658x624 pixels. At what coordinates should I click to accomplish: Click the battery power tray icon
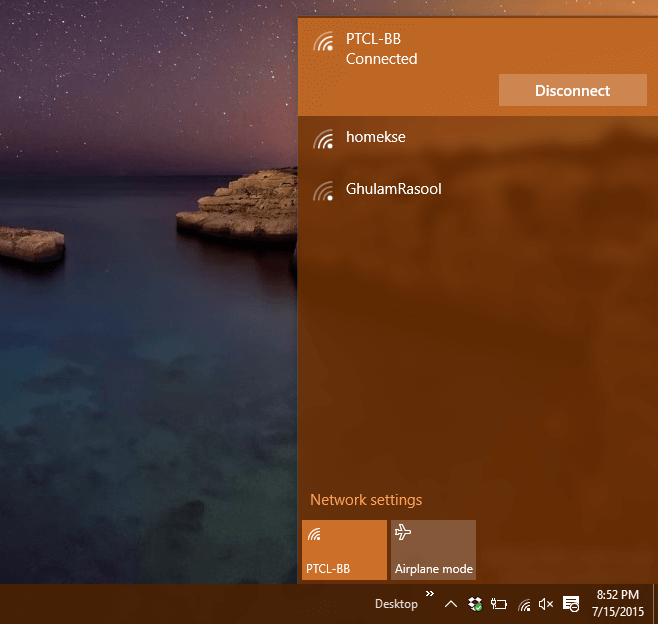click(x=499, y=604)
